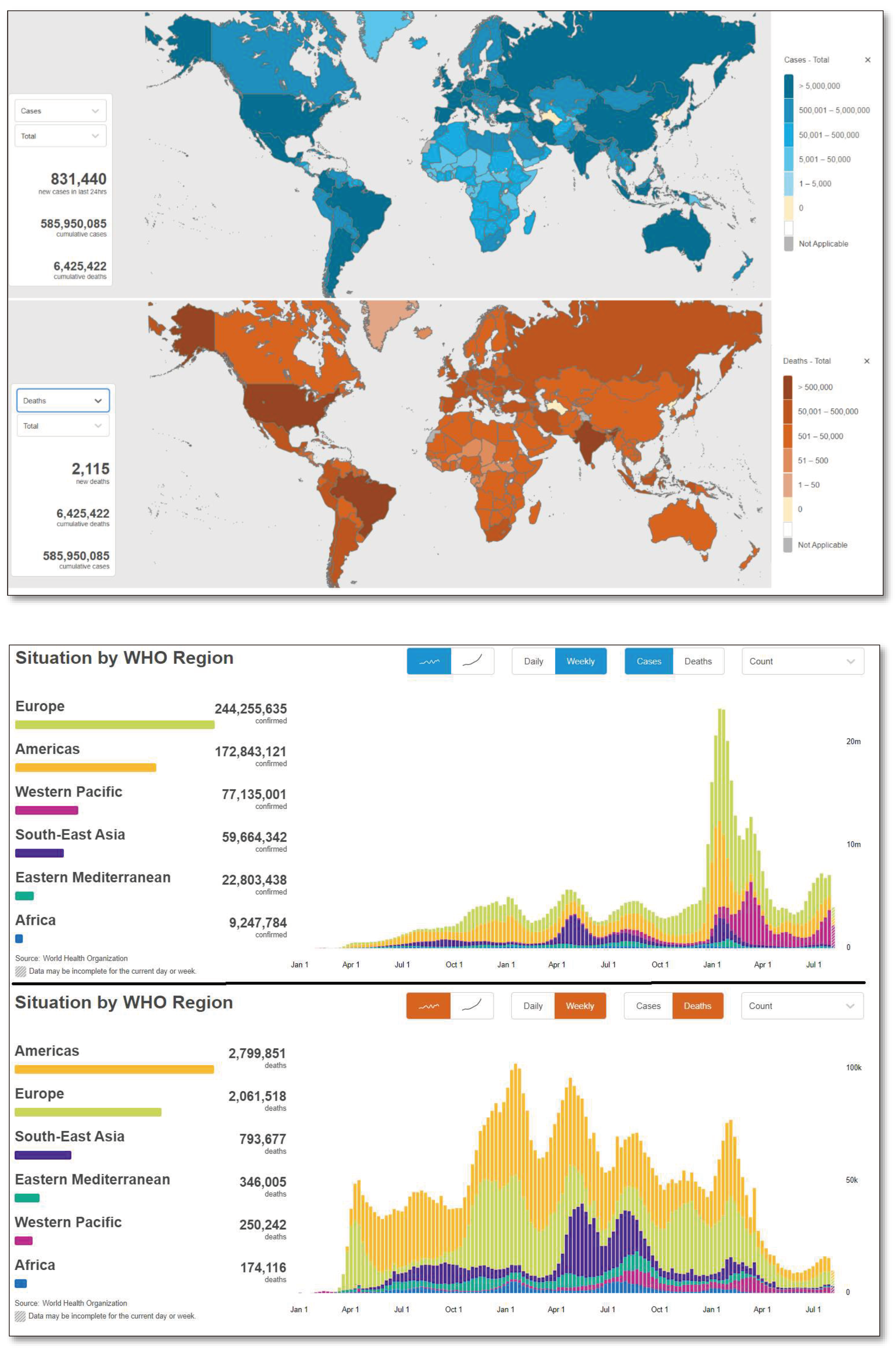Close the Cases - Total legend
The height and width of the screenshot is (1352, 896).
click(x=868, y=60)
